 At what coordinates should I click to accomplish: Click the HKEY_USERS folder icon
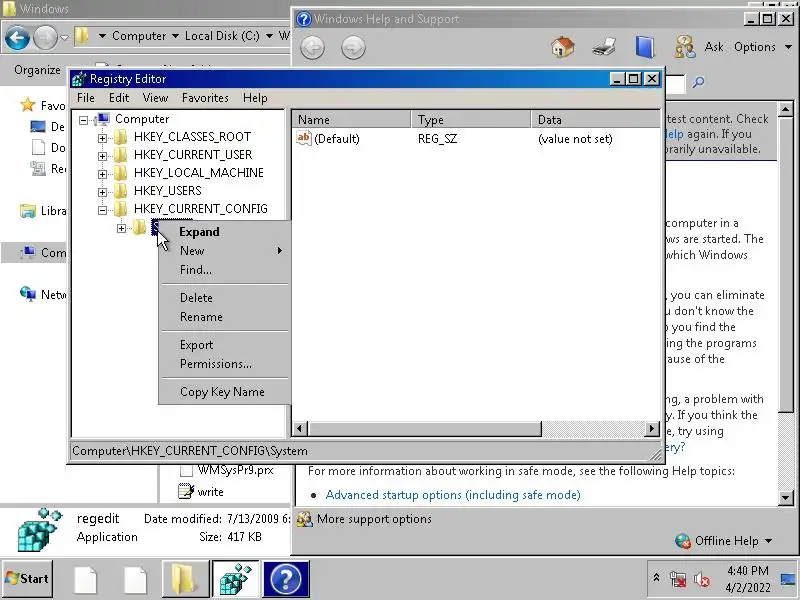point(120,191)
